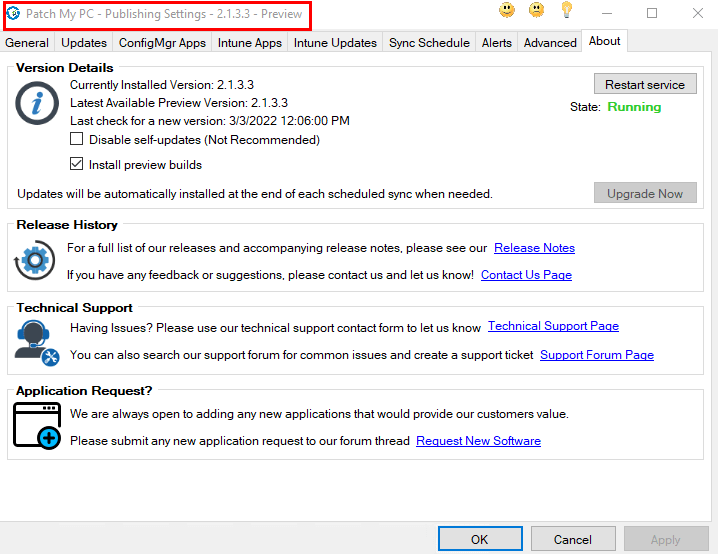
Task: Open the Updates tab
Action: [84, 43]
